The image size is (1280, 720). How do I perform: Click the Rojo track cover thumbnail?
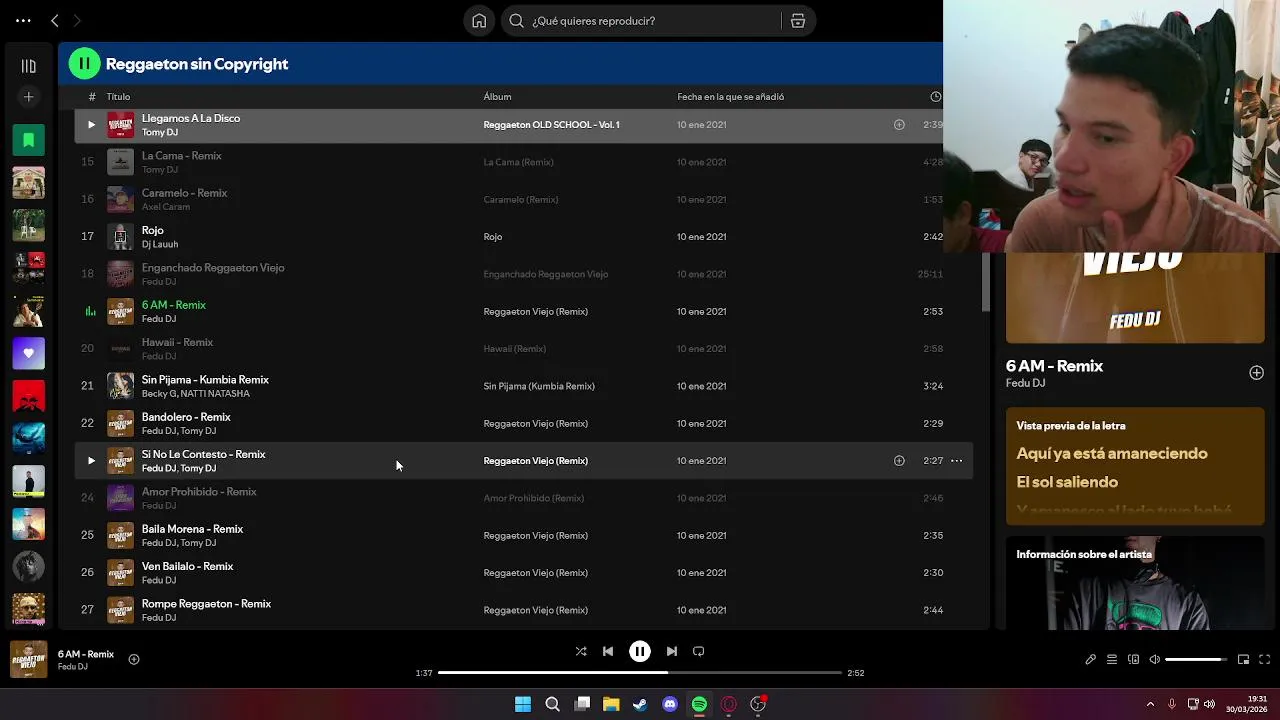(x=120, y=237)
